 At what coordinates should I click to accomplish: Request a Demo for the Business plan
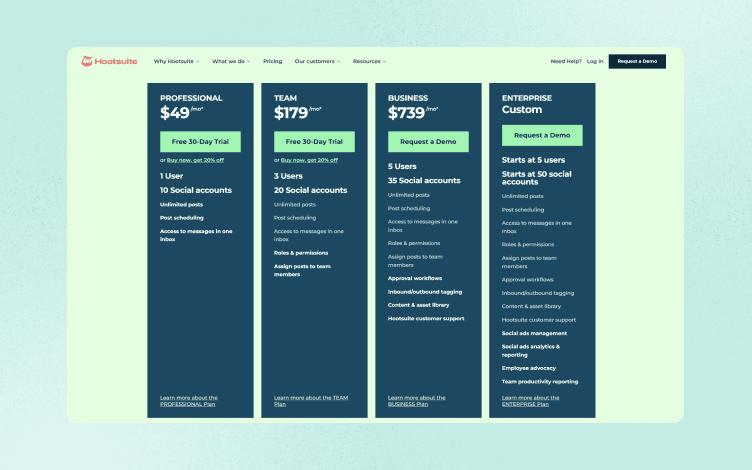tap(428, 141)
